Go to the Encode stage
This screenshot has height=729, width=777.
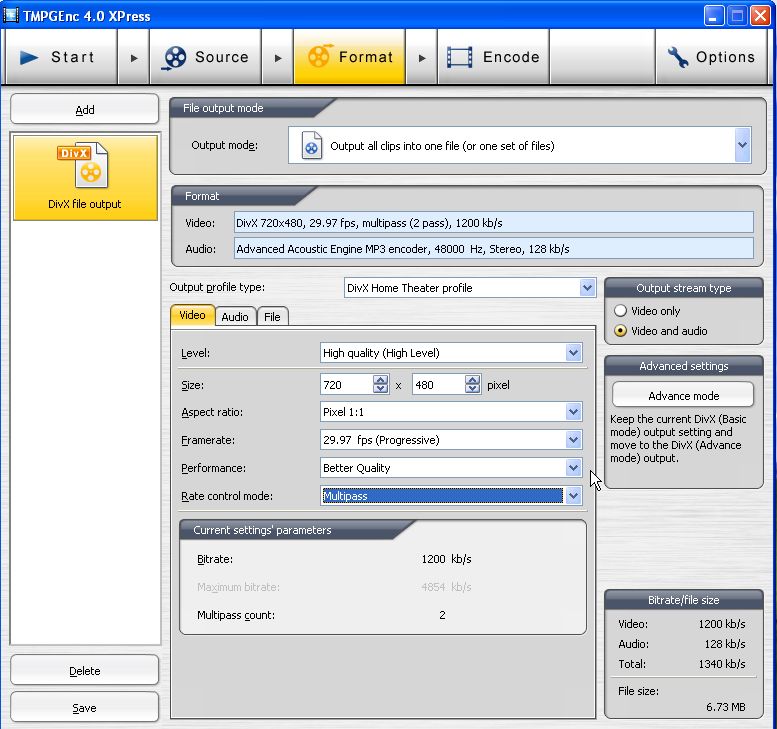click(494, 57)
